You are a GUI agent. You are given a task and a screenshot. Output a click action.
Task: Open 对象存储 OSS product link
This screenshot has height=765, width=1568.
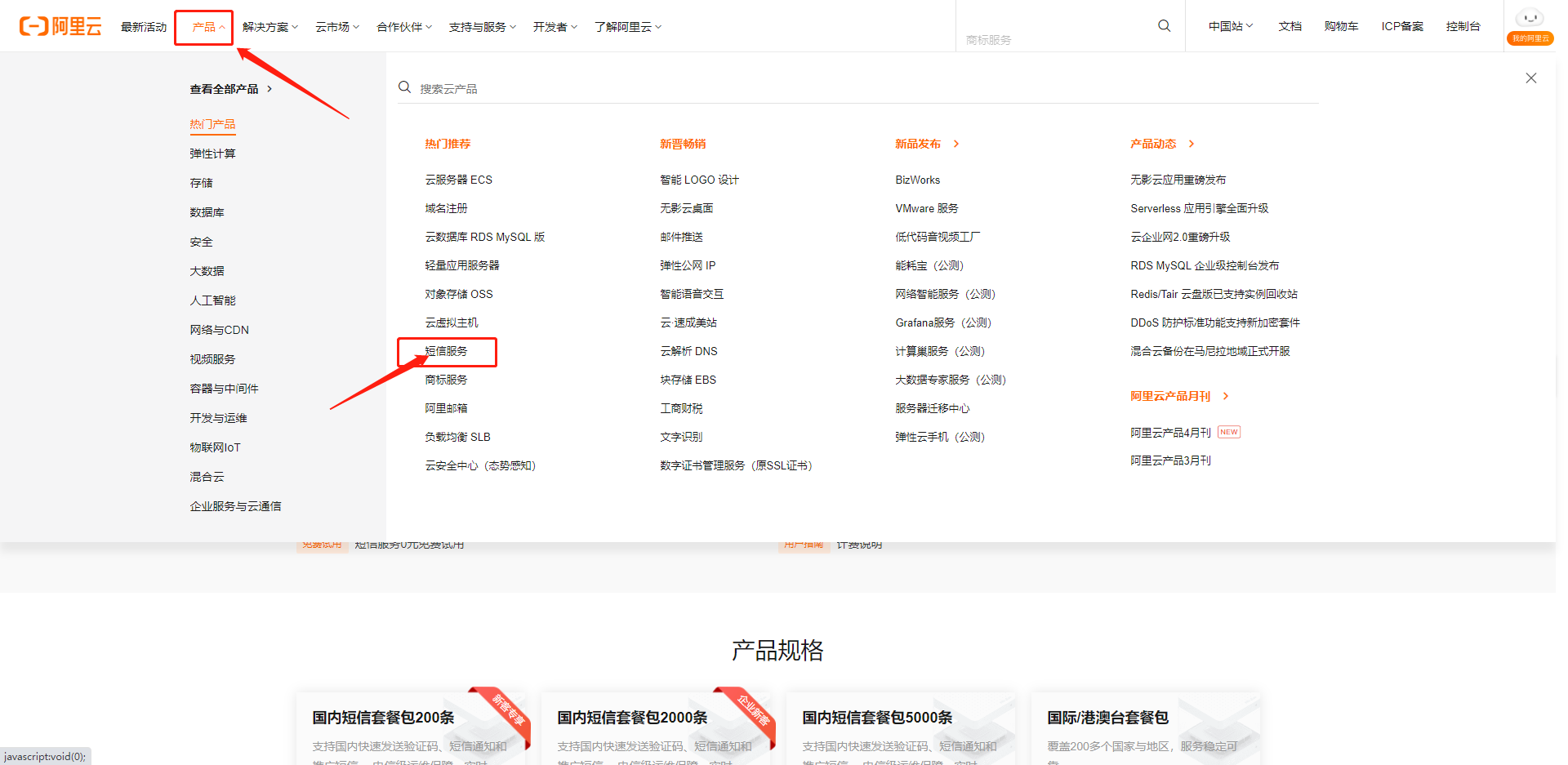pos(458,294)
